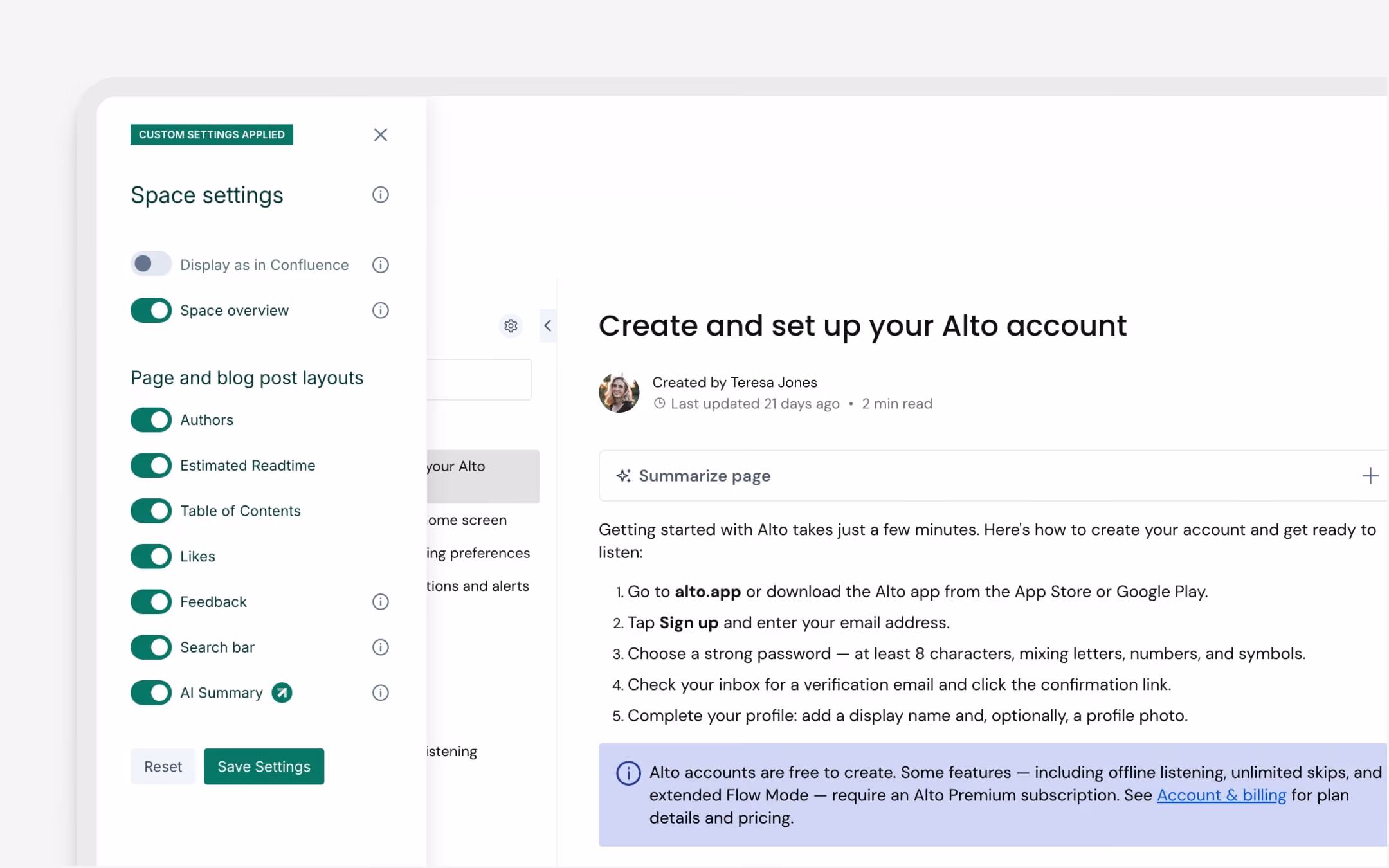The width and height of the screenshot is (1389, 868).
Task: Open 'ing preferences' sidebar page
Action: tap(478, 553)
